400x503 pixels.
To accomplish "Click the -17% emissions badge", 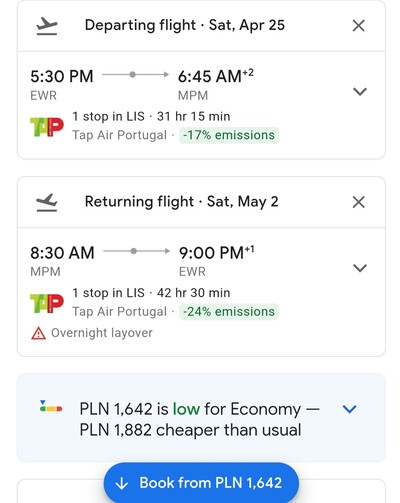I will click(x=229, y=135).
